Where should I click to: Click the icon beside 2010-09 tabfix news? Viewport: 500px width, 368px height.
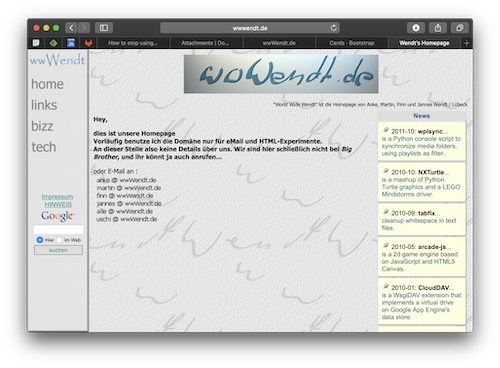click(x=386, y=212)
